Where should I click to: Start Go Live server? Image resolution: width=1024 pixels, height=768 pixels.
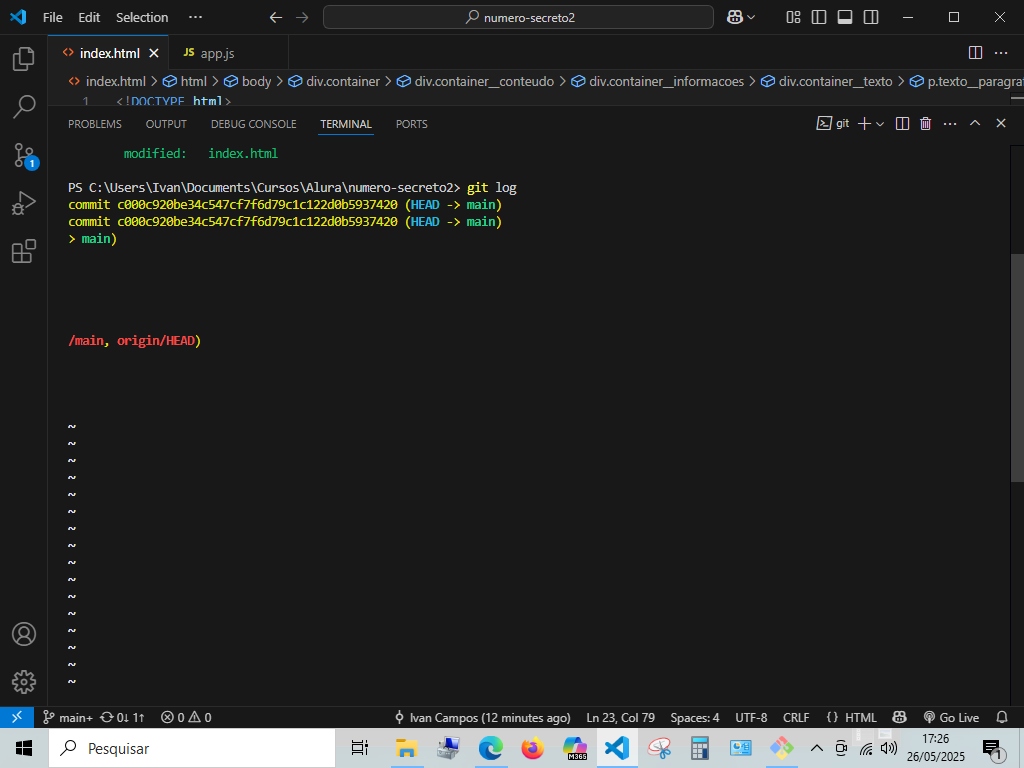pos(952,717)
